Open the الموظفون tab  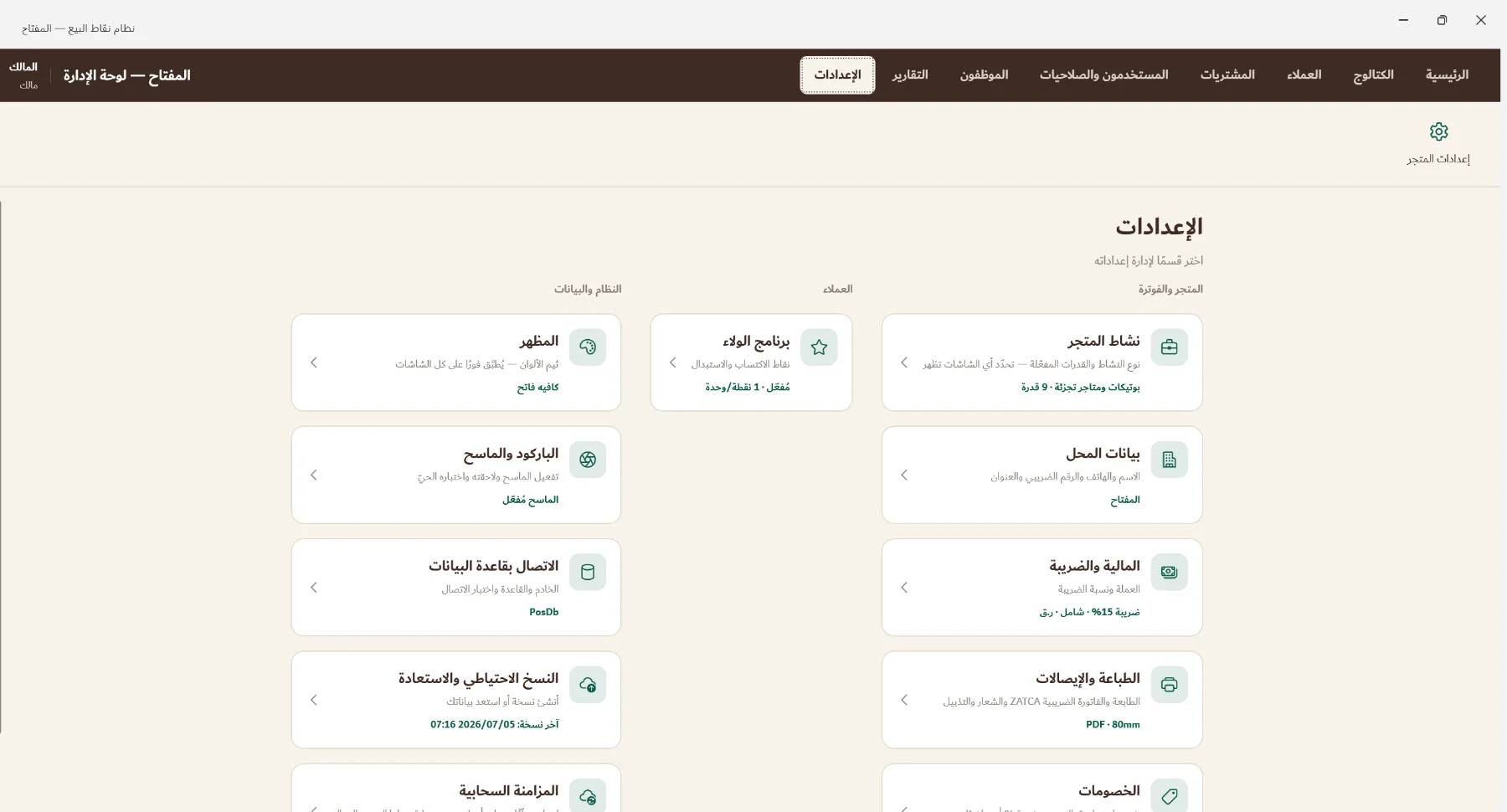pos(984,75)
